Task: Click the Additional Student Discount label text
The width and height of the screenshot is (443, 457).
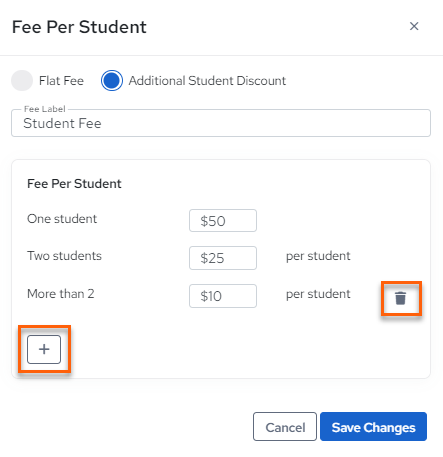Action: [207, 81]
